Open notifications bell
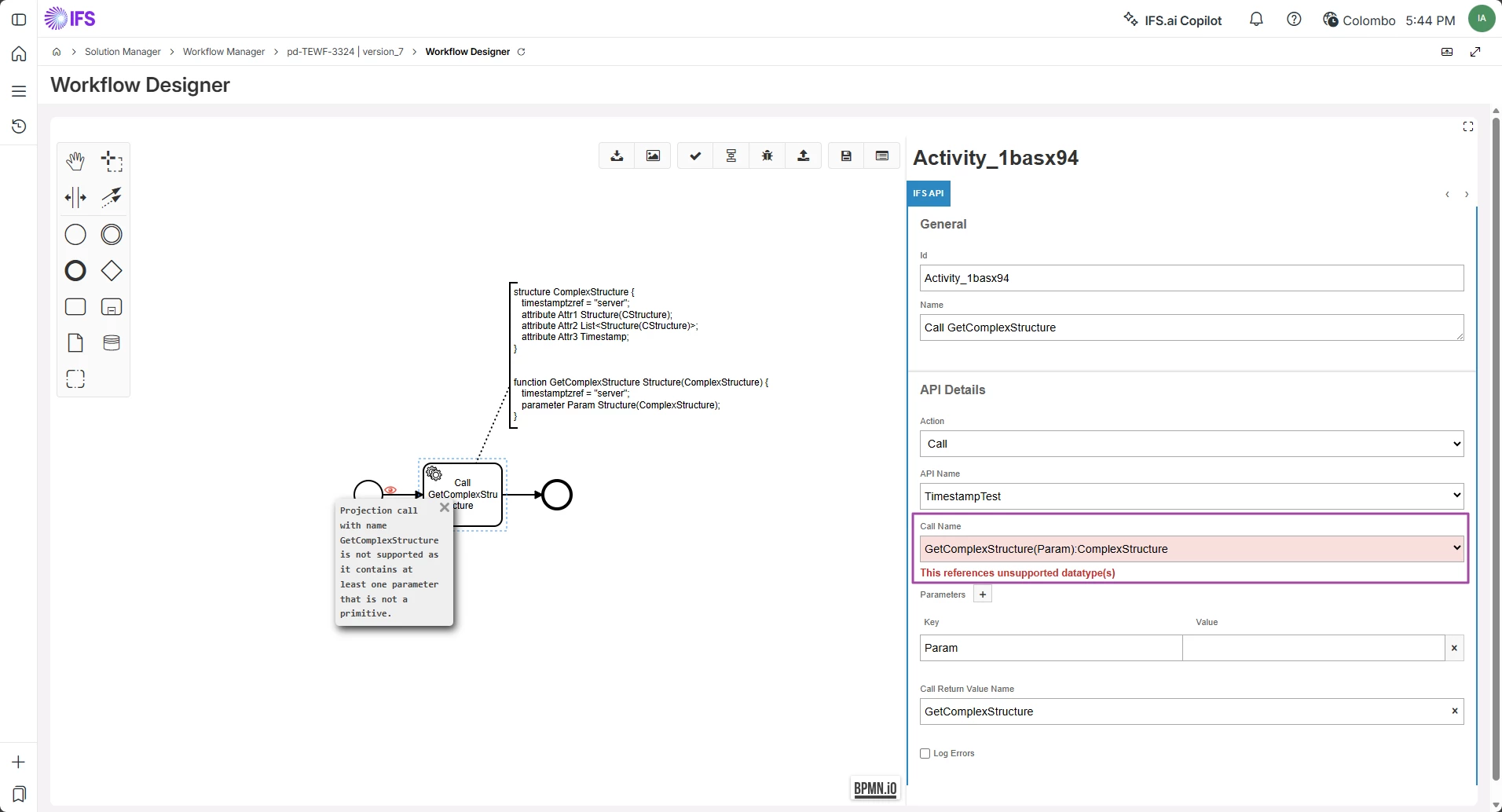This screenshot has height=812, width=1502. [x=1256, y=20]
